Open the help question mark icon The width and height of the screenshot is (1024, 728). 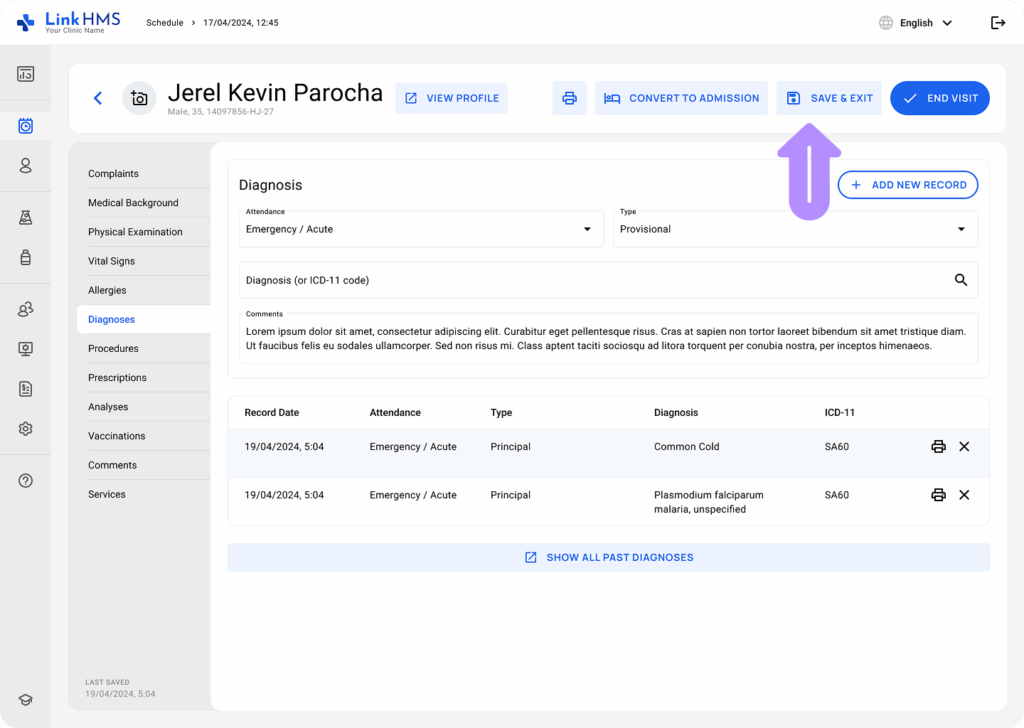[x=26, y=480]
